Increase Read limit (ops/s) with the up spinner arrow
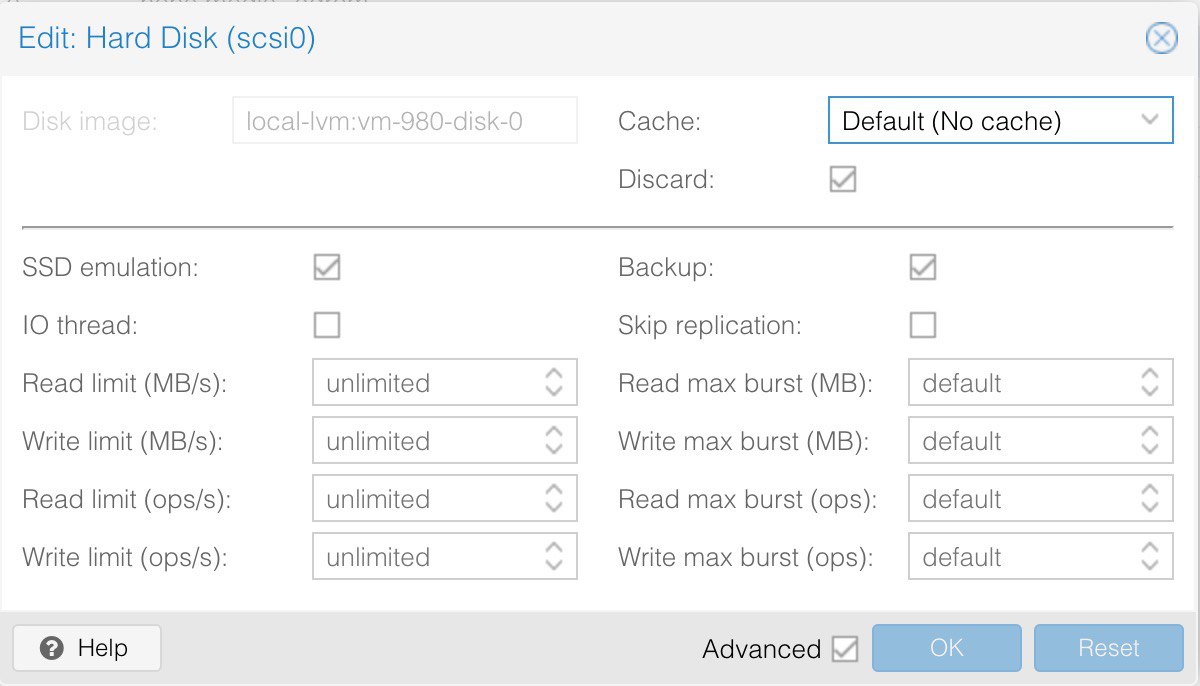This screenshot has height=686, width=1200. pos(554,489)
